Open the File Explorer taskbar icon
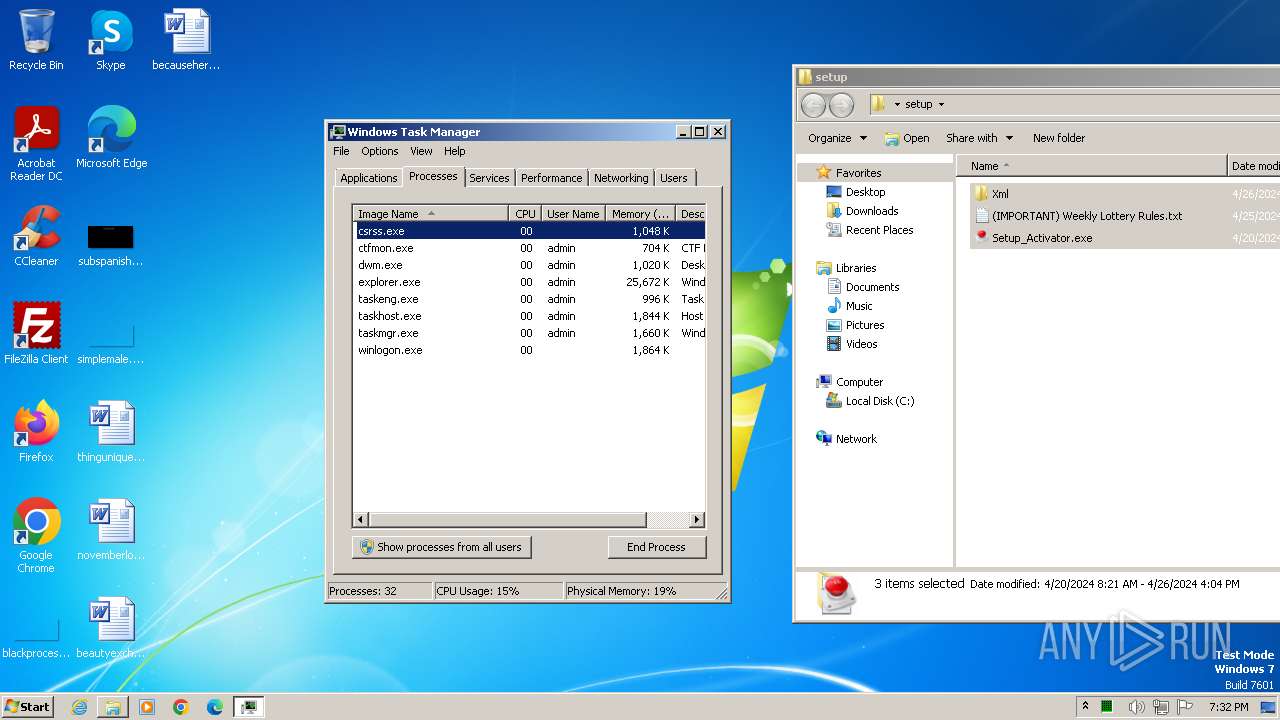Screen dimensions: 1280x720 (x=113, y=707)
